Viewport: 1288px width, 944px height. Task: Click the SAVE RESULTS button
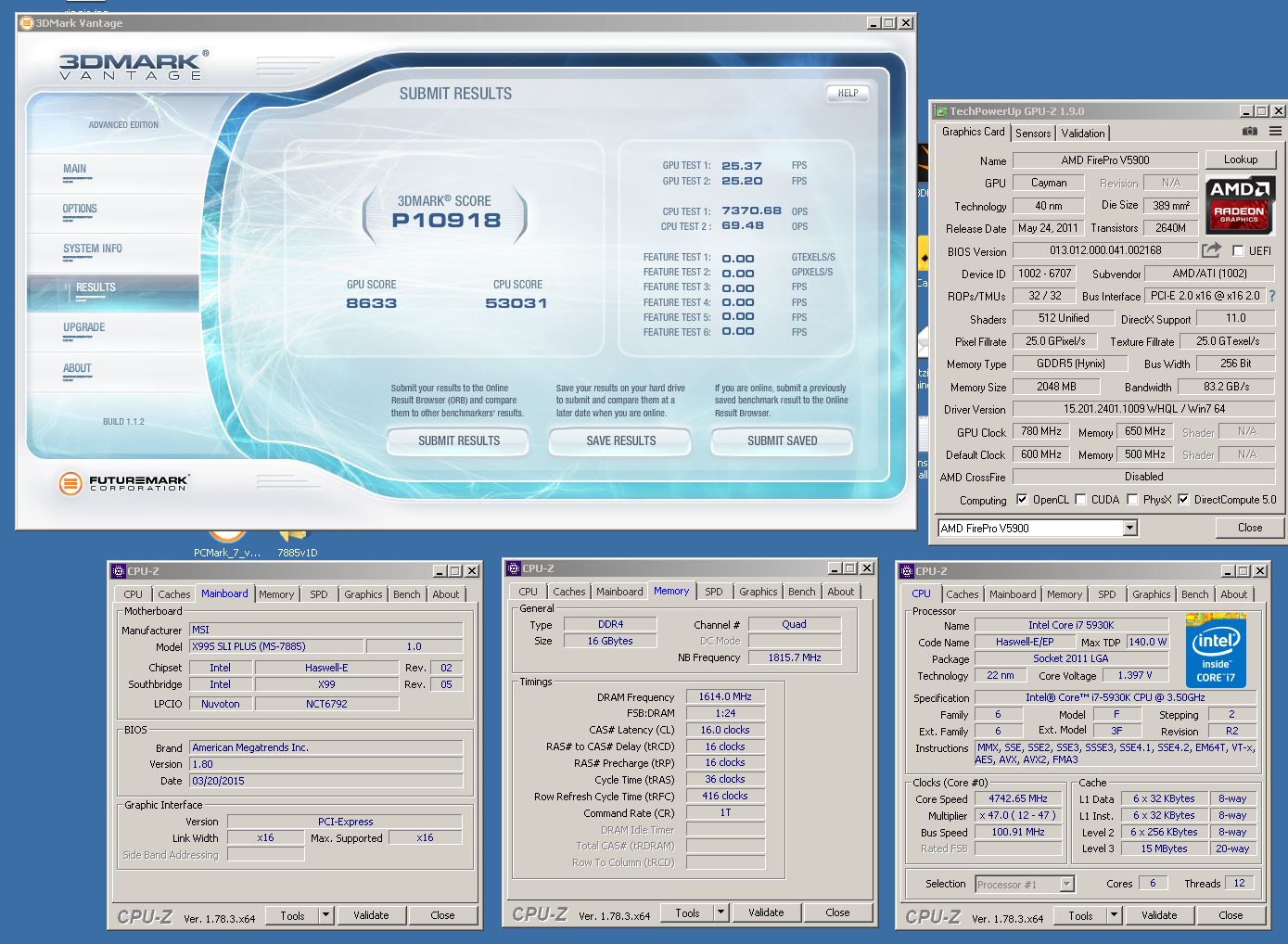point(620,441)
